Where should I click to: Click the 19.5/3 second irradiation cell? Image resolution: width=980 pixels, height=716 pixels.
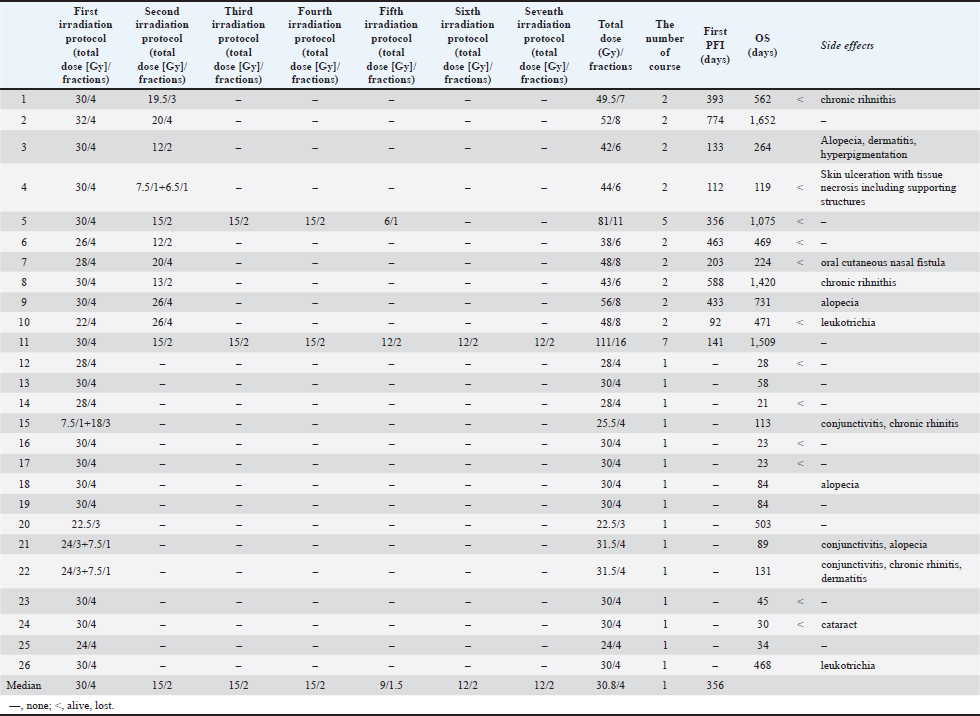coord(162,100)
